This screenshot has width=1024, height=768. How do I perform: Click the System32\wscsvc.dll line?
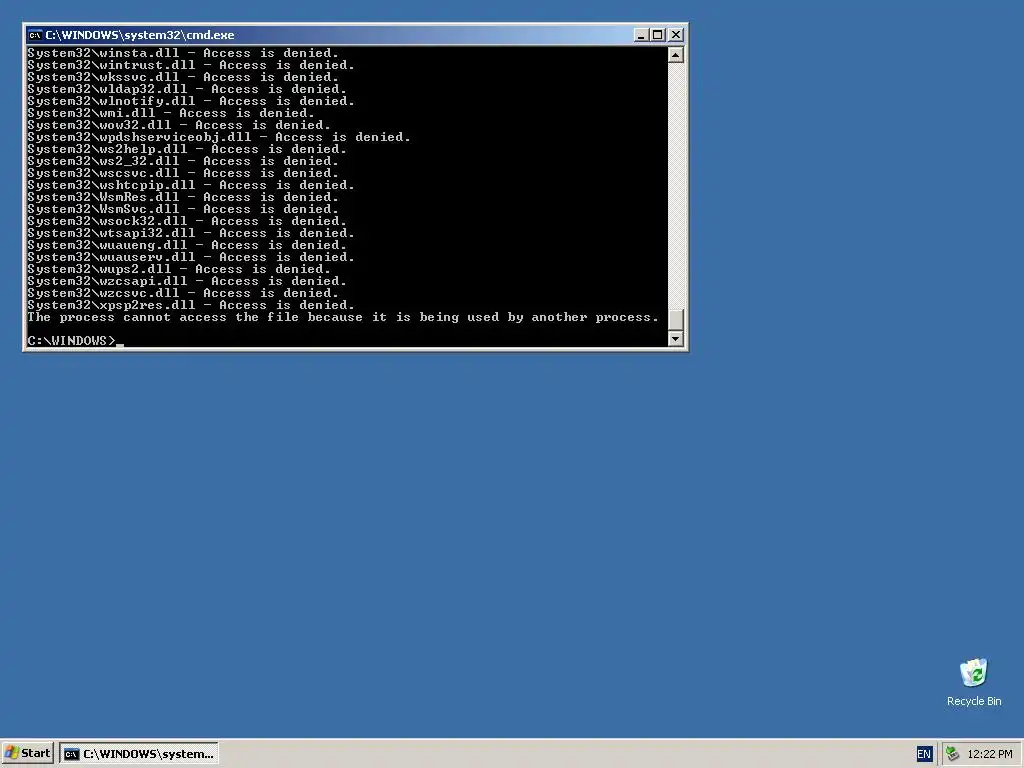click(x=183, y=173)
